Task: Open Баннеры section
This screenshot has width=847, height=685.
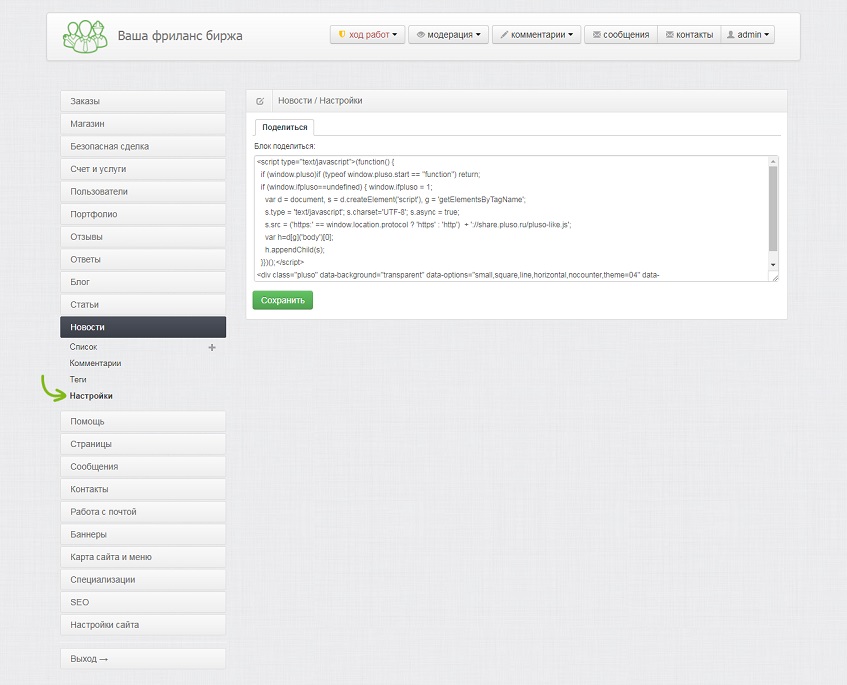Action: coord(143,535)
